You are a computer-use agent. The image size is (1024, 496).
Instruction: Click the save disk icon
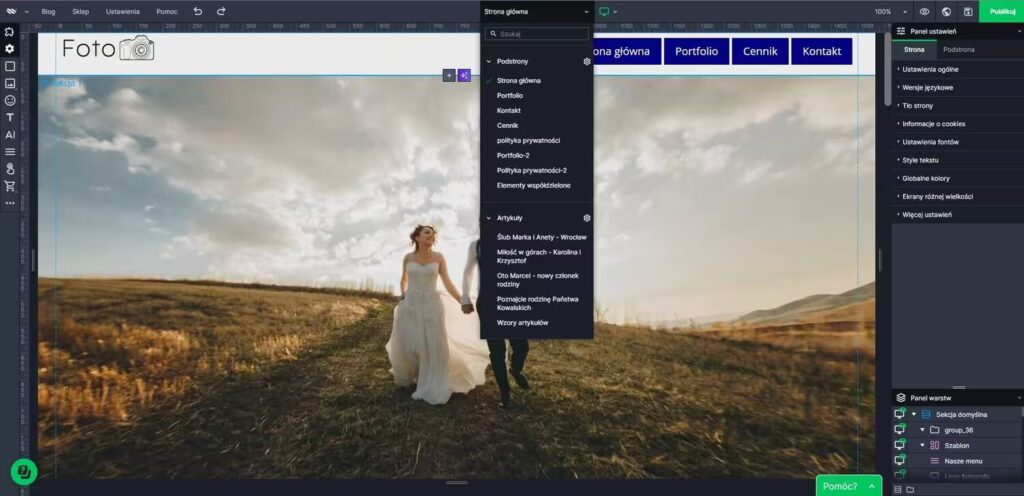[x=968, y=11]
